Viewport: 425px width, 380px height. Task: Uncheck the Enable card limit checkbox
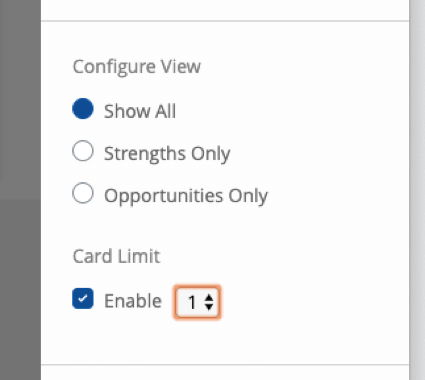pos(83,298)
